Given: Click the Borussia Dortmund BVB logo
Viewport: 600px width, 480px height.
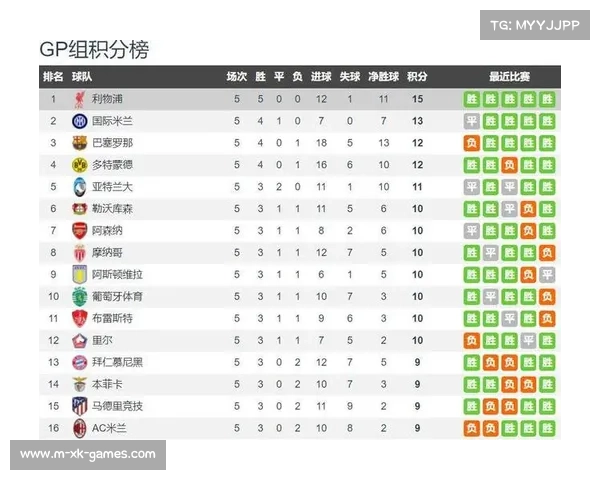Looking at the screenshot, I should 80,165.
